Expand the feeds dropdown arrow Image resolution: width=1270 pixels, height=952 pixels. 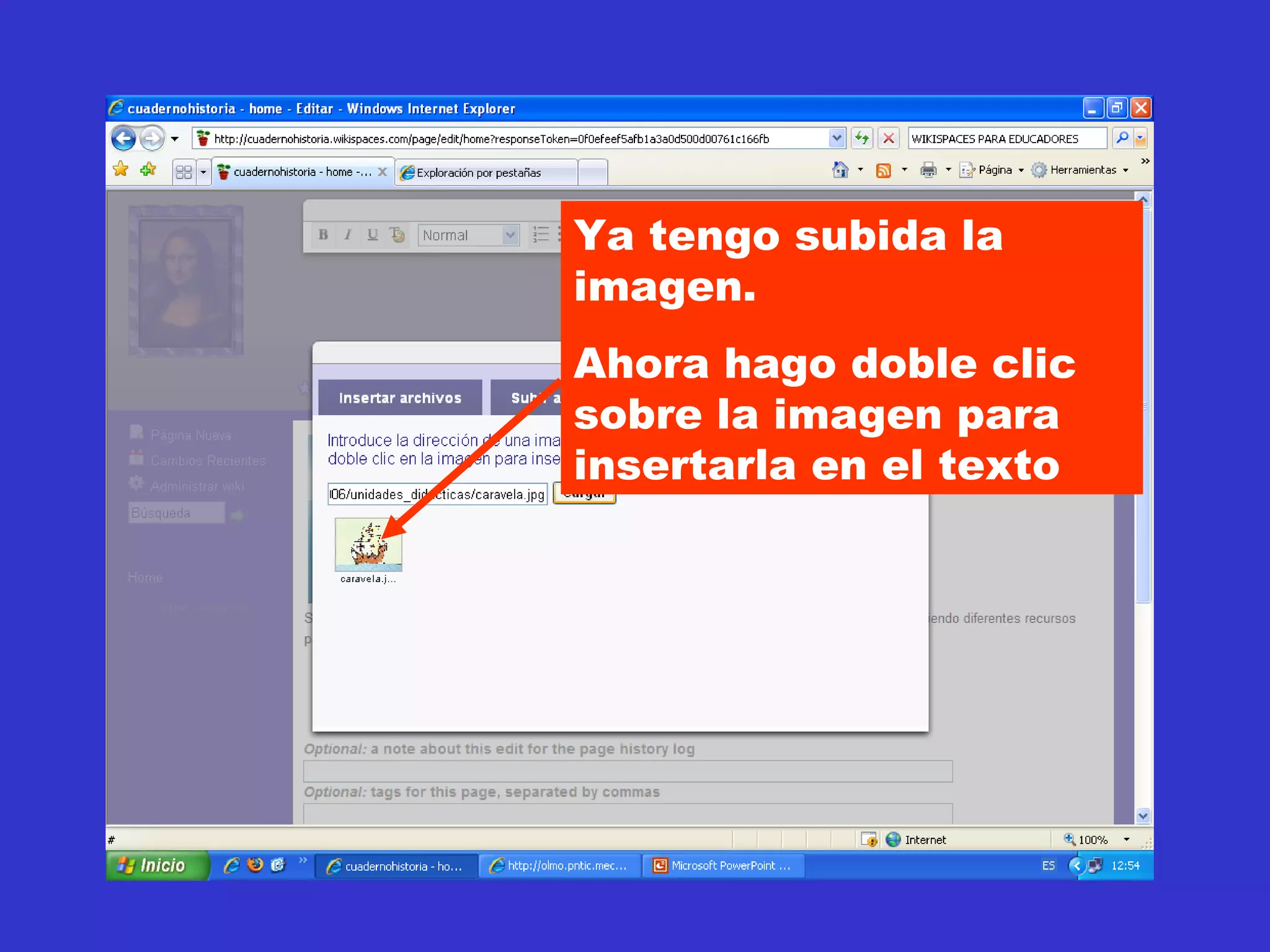pyautogui.click(x=904, y=170)
